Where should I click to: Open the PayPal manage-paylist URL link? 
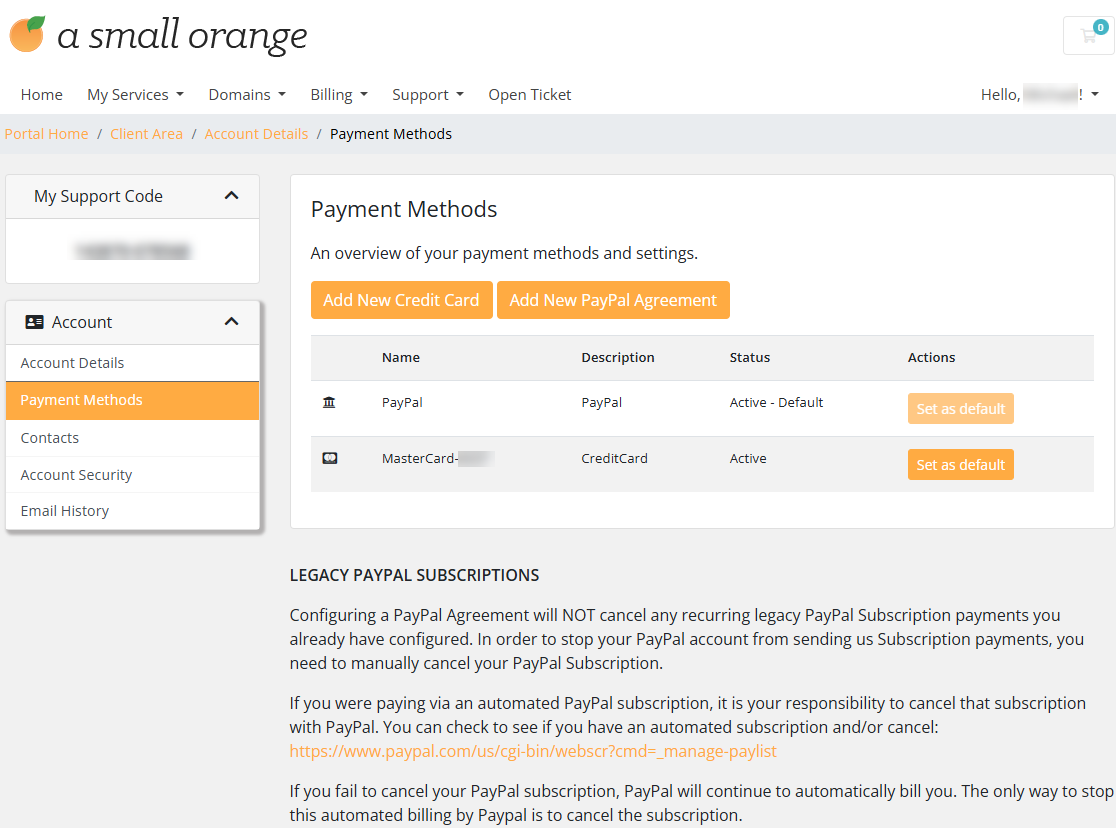coord(532,751)
